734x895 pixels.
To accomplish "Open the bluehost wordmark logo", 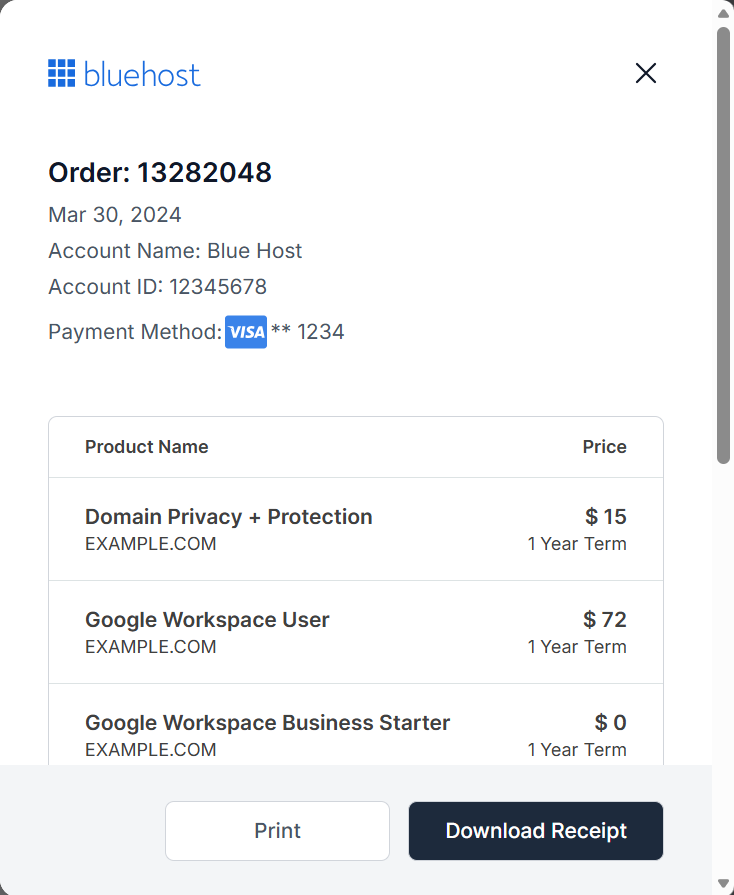I will point(143,73).
